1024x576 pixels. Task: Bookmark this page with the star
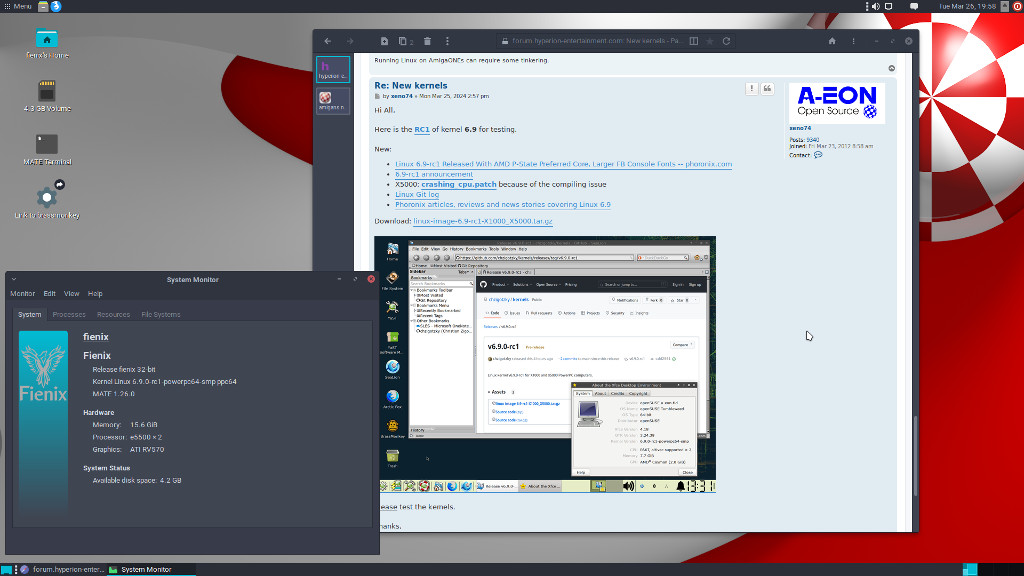coord(710,41)
